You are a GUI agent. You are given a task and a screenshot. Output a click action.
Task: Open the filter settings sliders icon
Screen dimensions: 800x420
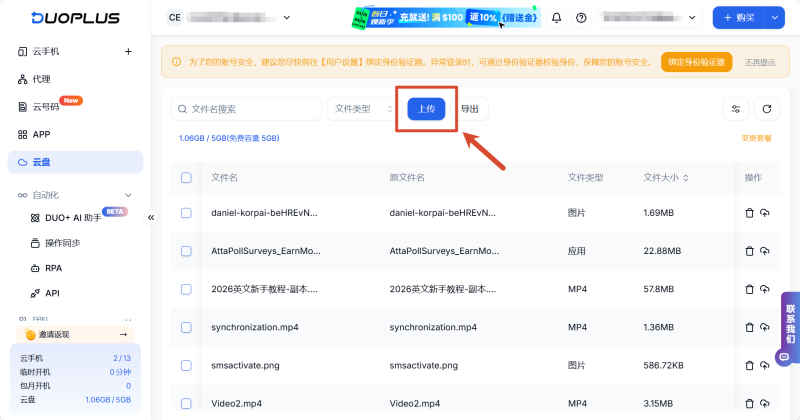click(x=736, y=109)
